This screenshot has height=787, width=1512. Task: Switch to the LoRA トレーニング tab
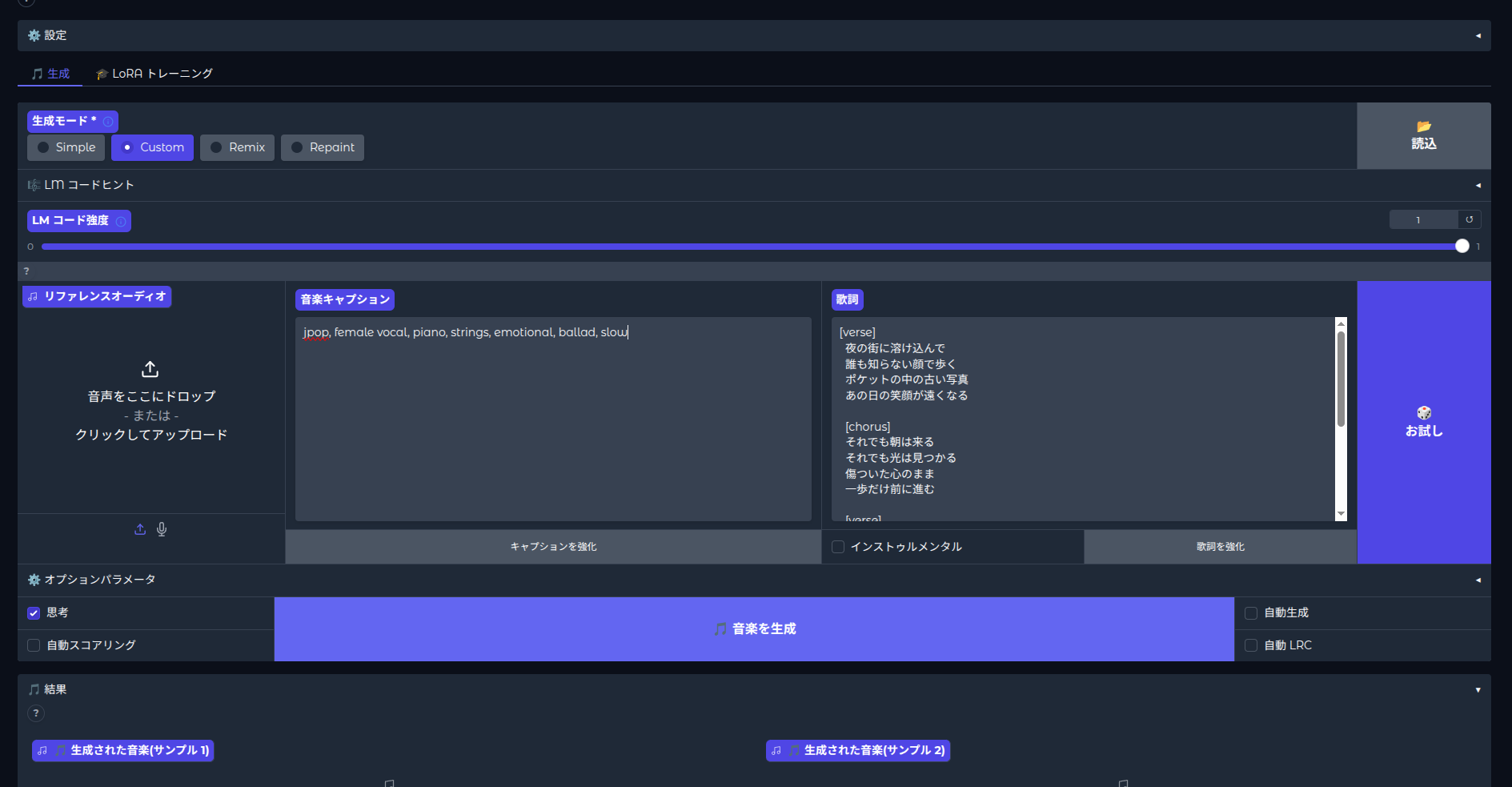[154, 74]
